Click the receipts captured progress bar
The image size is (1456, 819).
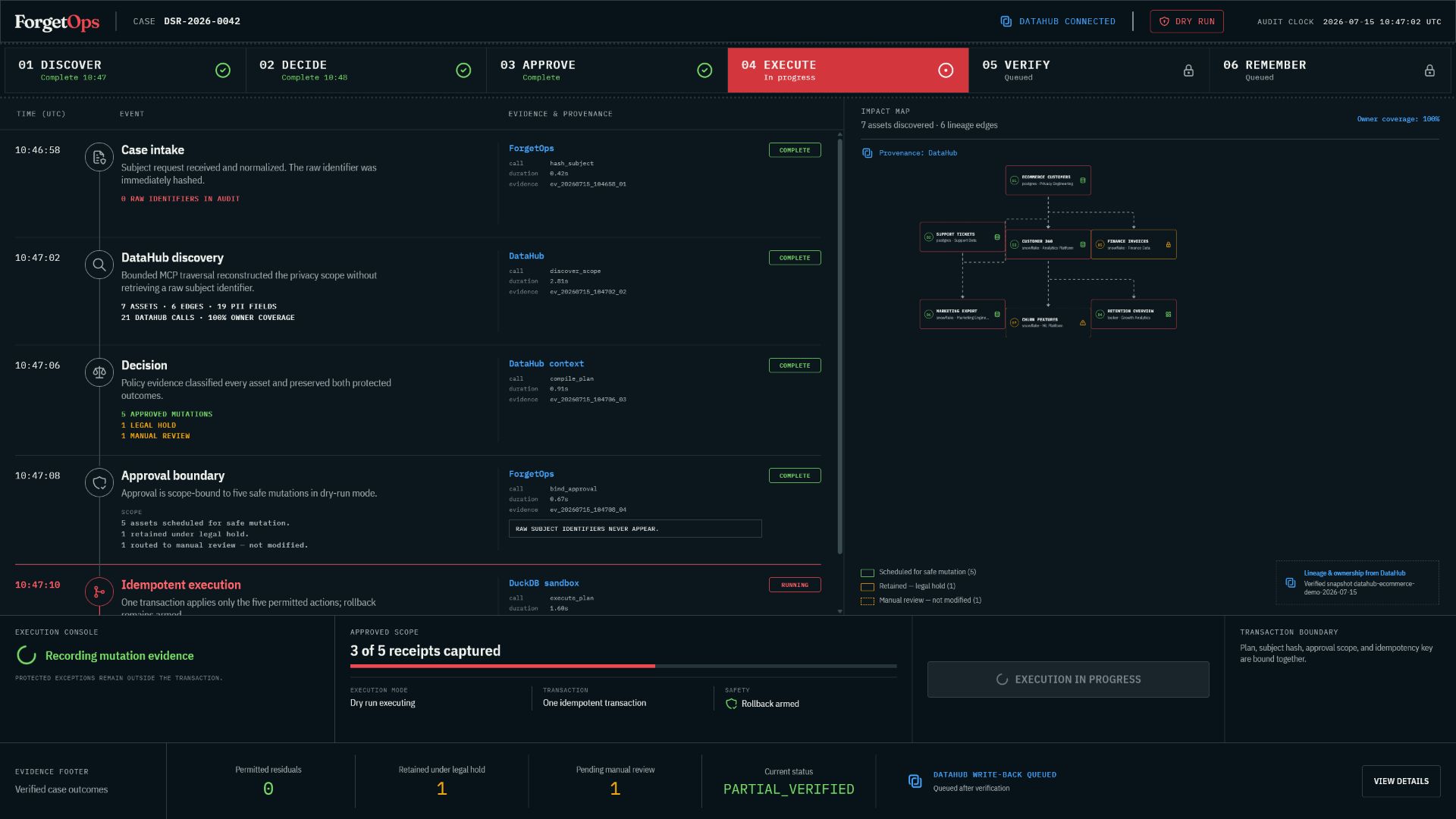pos(623,666)
